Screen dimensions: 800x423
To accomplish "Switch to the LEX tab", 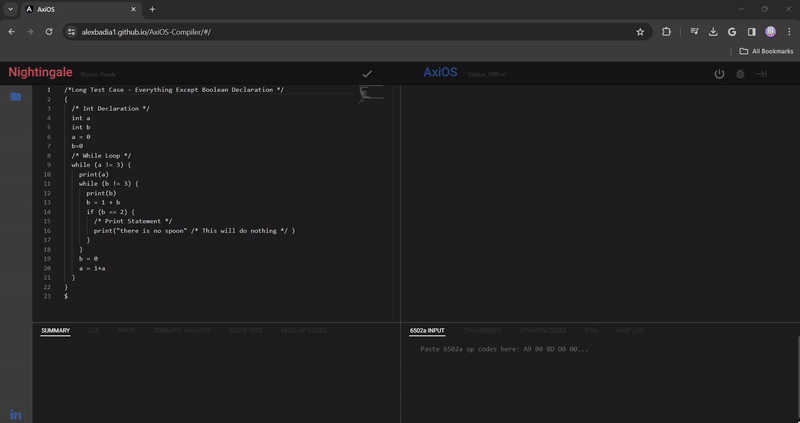I will 93,331.
